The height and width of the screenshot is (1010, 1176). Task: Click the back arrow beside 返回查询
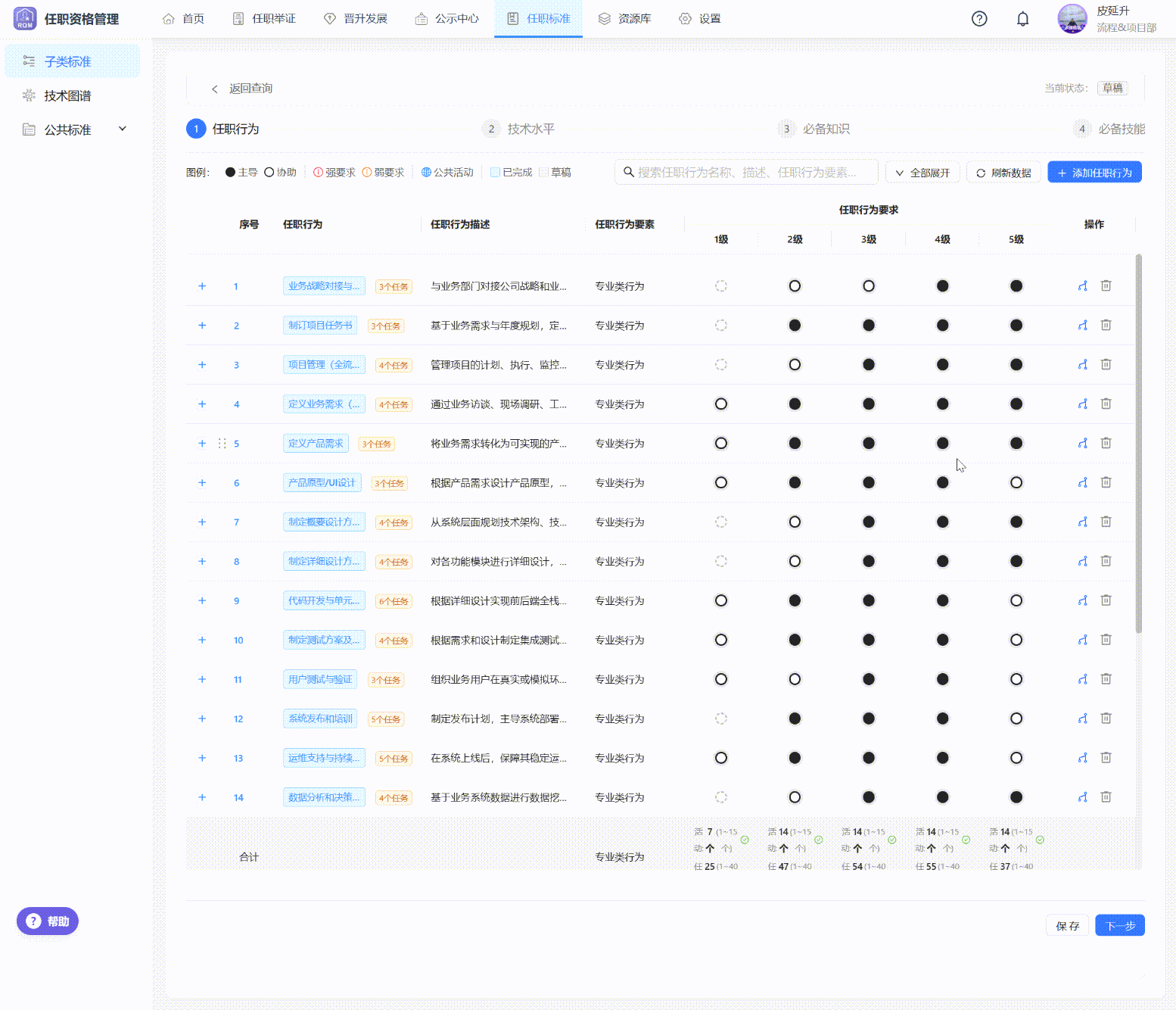(x=215, y=89)
